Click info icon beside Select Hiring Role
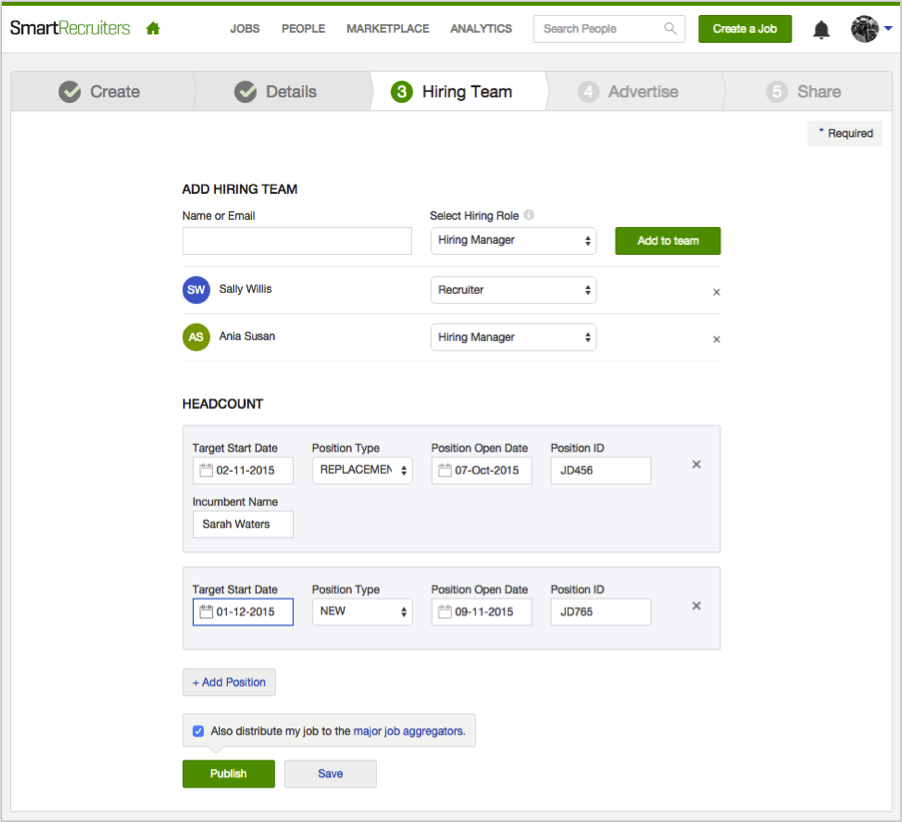 tap(529, 215)
